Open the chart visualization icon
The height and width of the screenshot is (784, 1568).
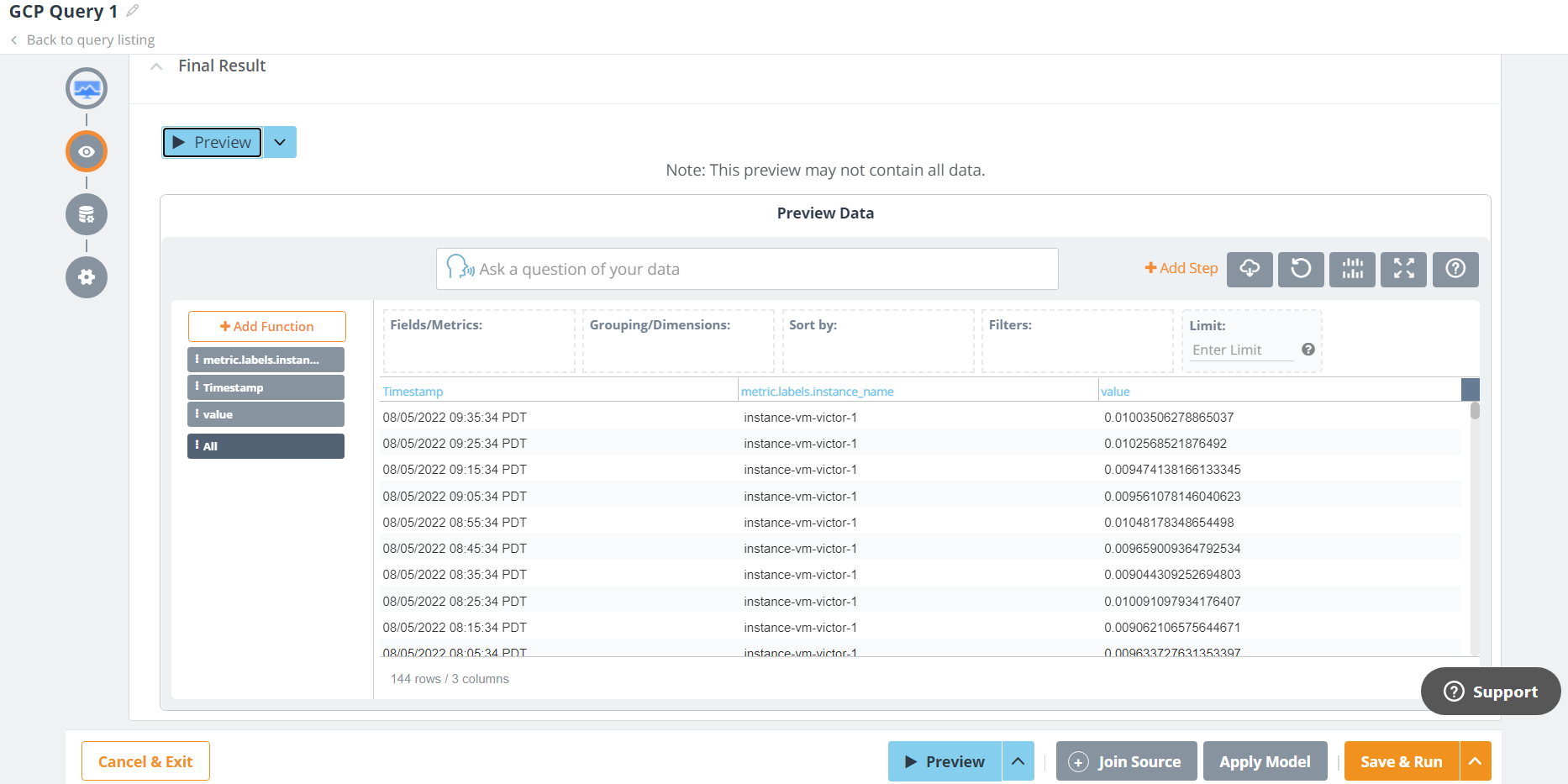1352,269
